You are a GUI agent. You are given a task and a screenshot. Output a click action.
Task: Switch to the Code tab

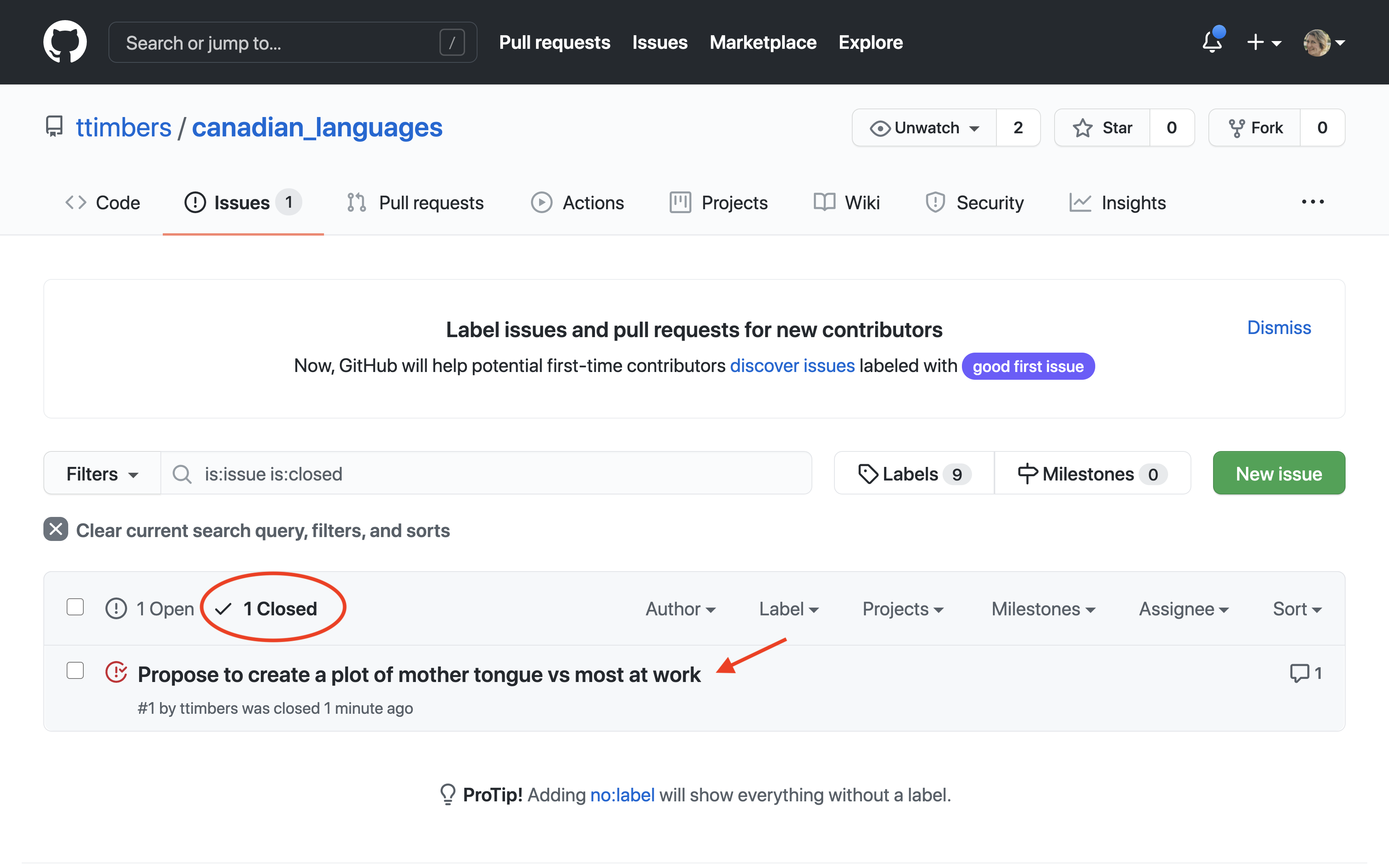102,203
